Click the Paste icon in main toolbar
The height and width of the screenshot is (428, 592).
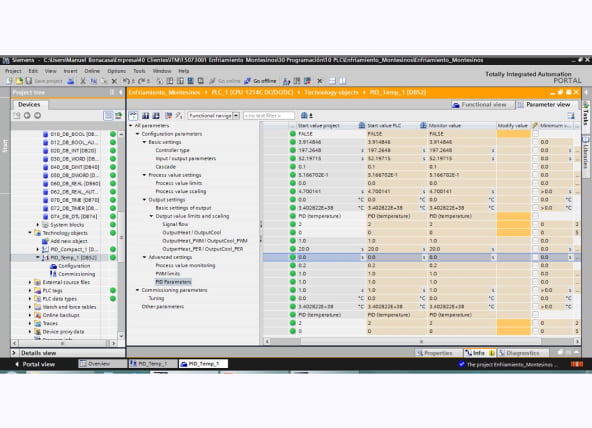(103, 81)
